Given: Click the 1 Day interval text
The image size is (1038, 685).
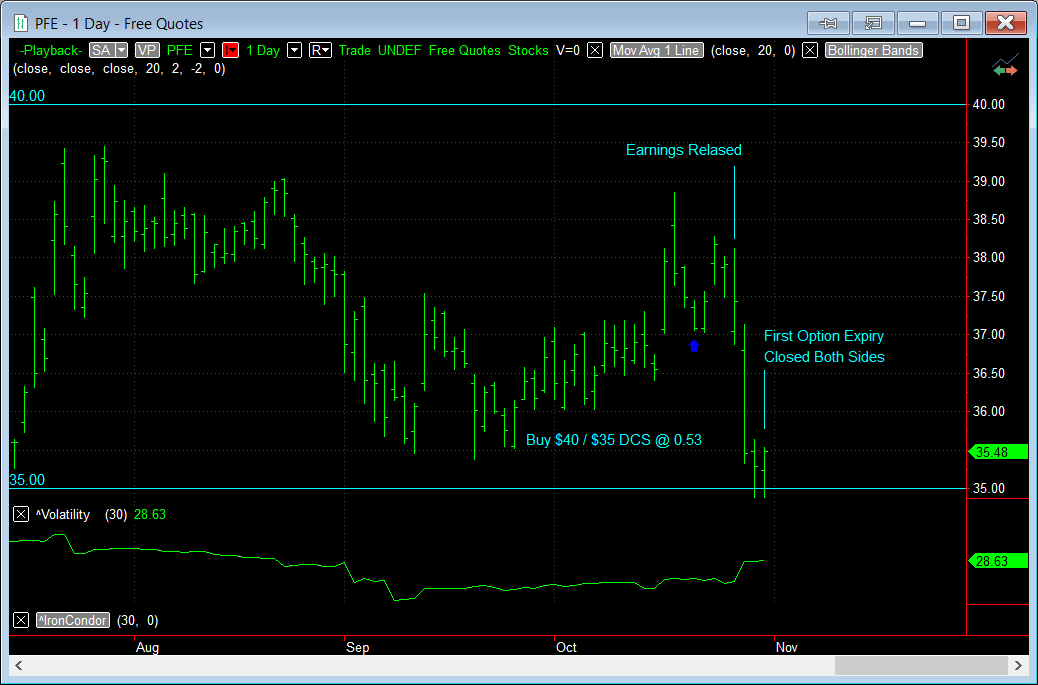Looking at the screenshot, I should [263, 50].
